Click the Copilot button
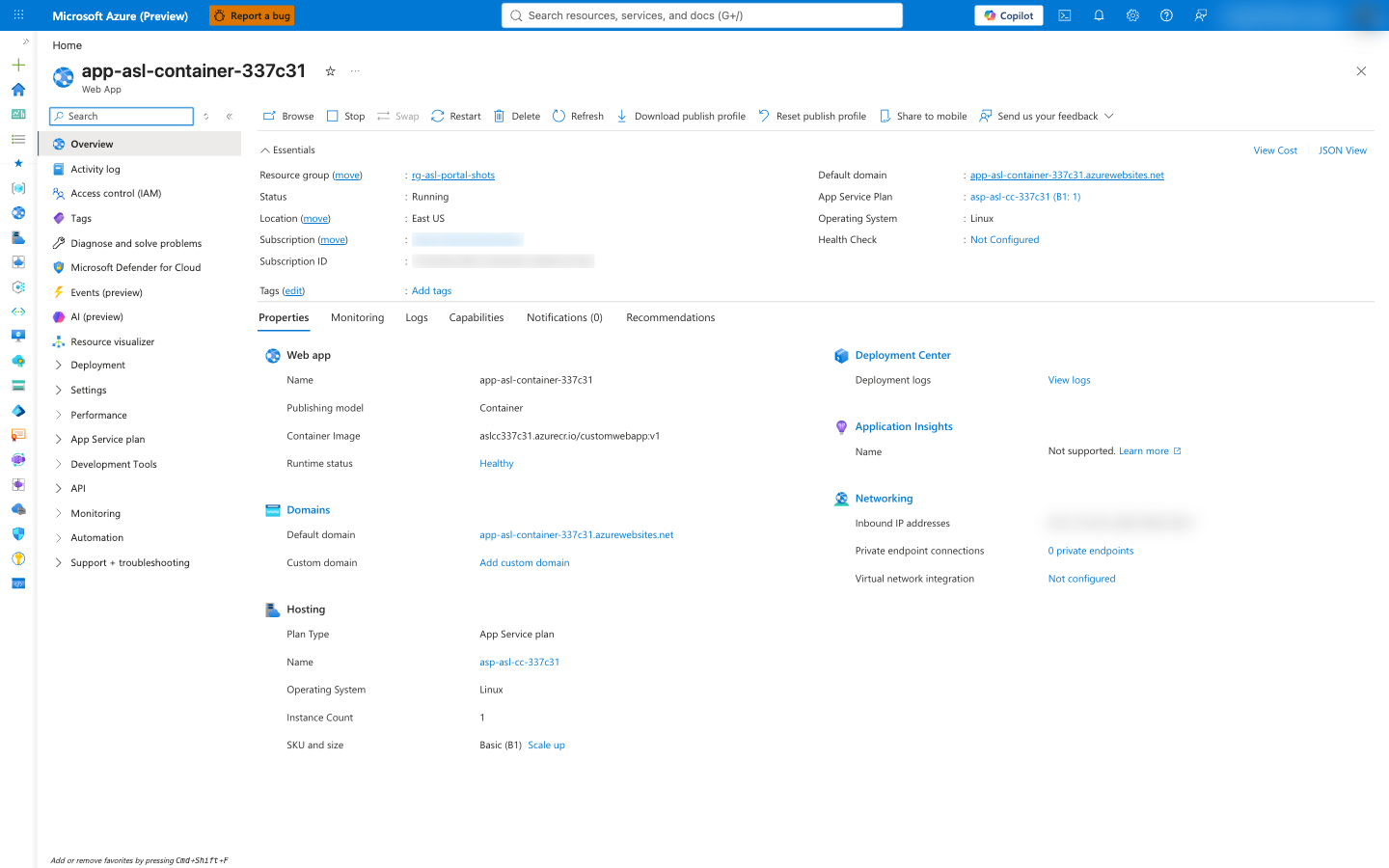The width and height of the screenshot is (1389, 868). click(1009, 15)
